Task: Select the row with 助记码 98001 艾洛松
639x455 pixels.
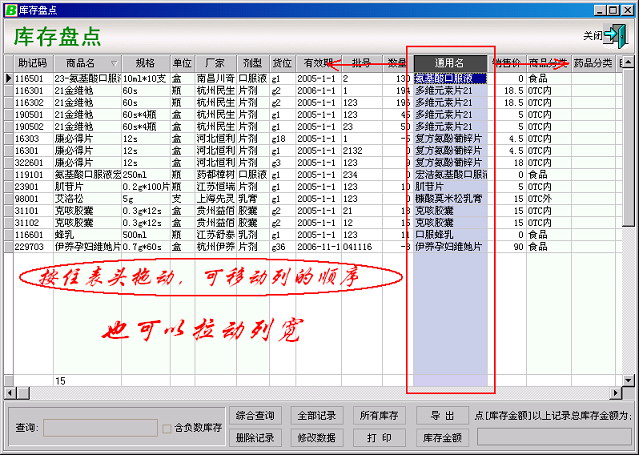Action: pyautogui.click(x=60, y=198)
